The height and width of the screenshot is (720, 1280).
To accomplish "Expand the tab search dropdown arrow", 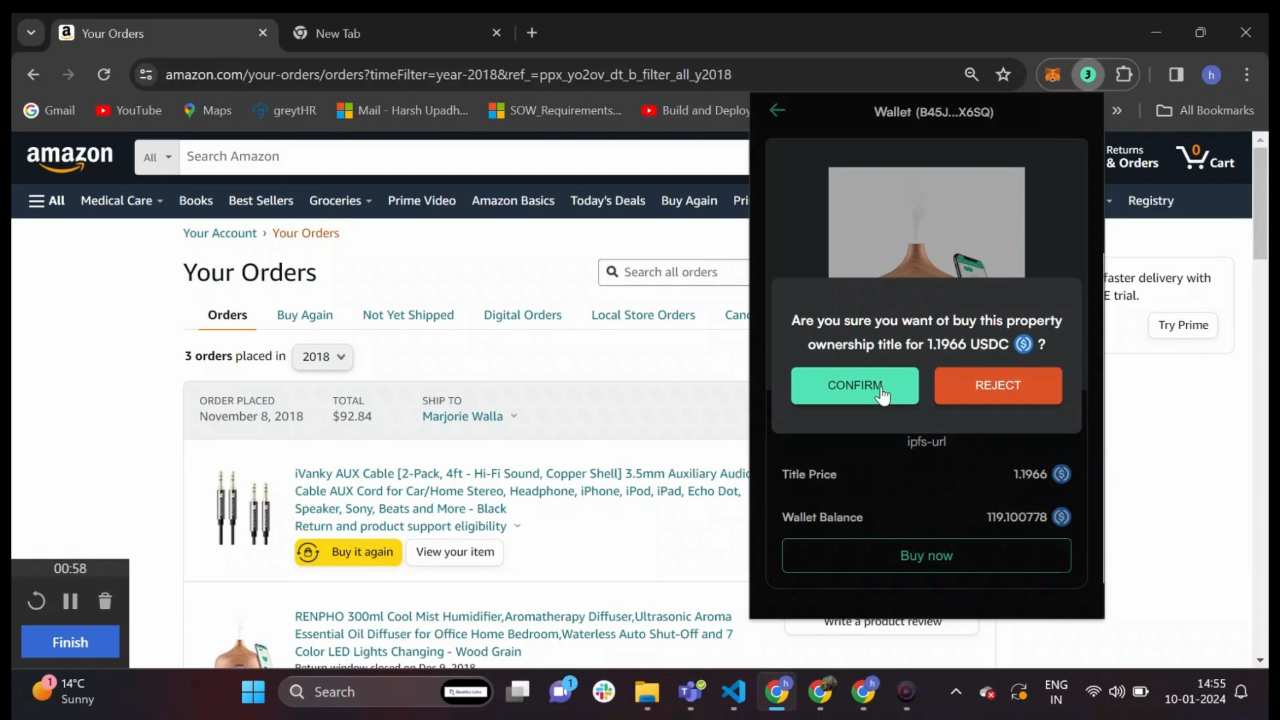I will (31, 33).
